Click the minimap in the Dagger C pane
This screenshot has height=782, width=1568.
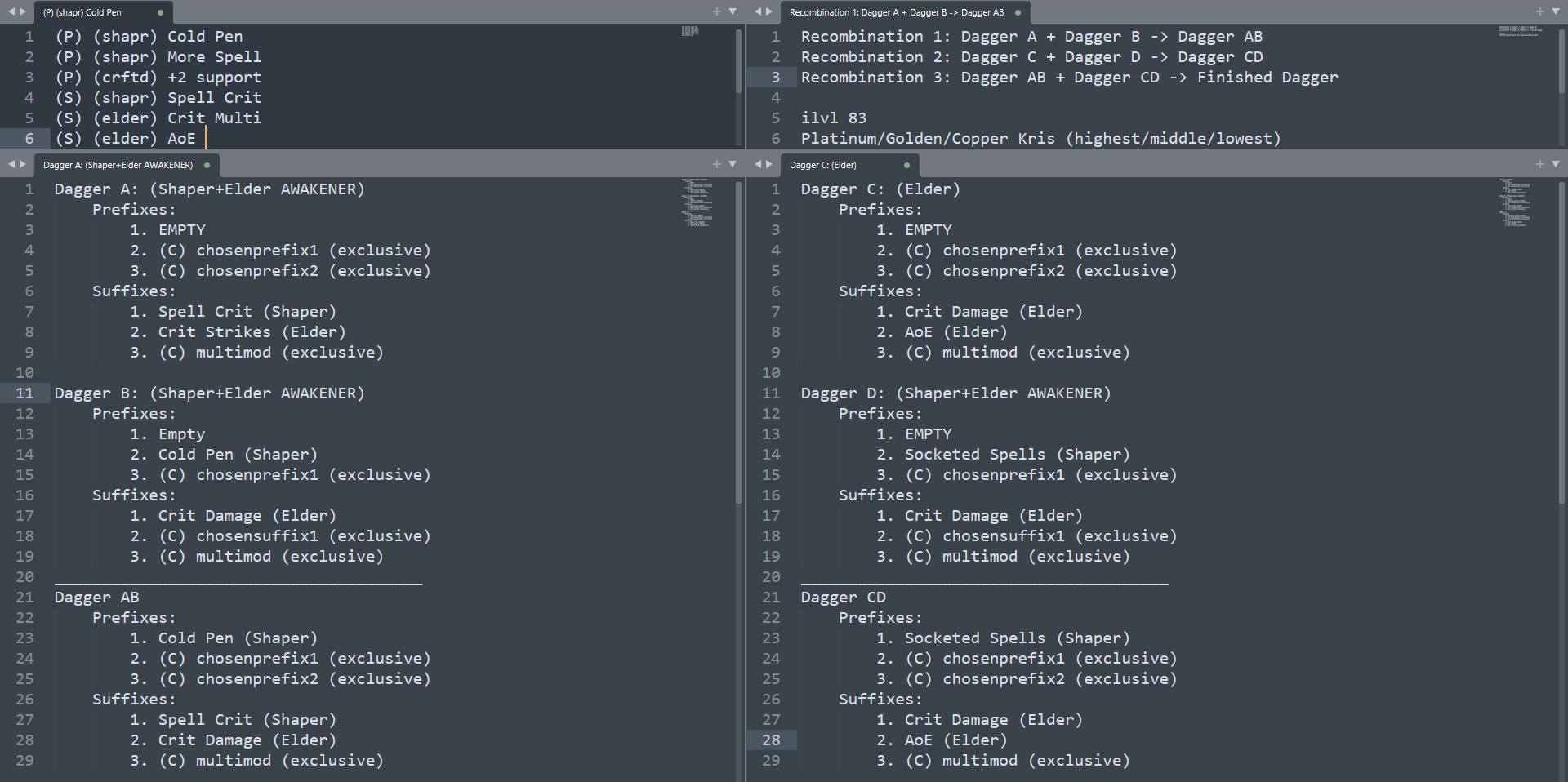pyautogui.click(x=1516, y=202)
